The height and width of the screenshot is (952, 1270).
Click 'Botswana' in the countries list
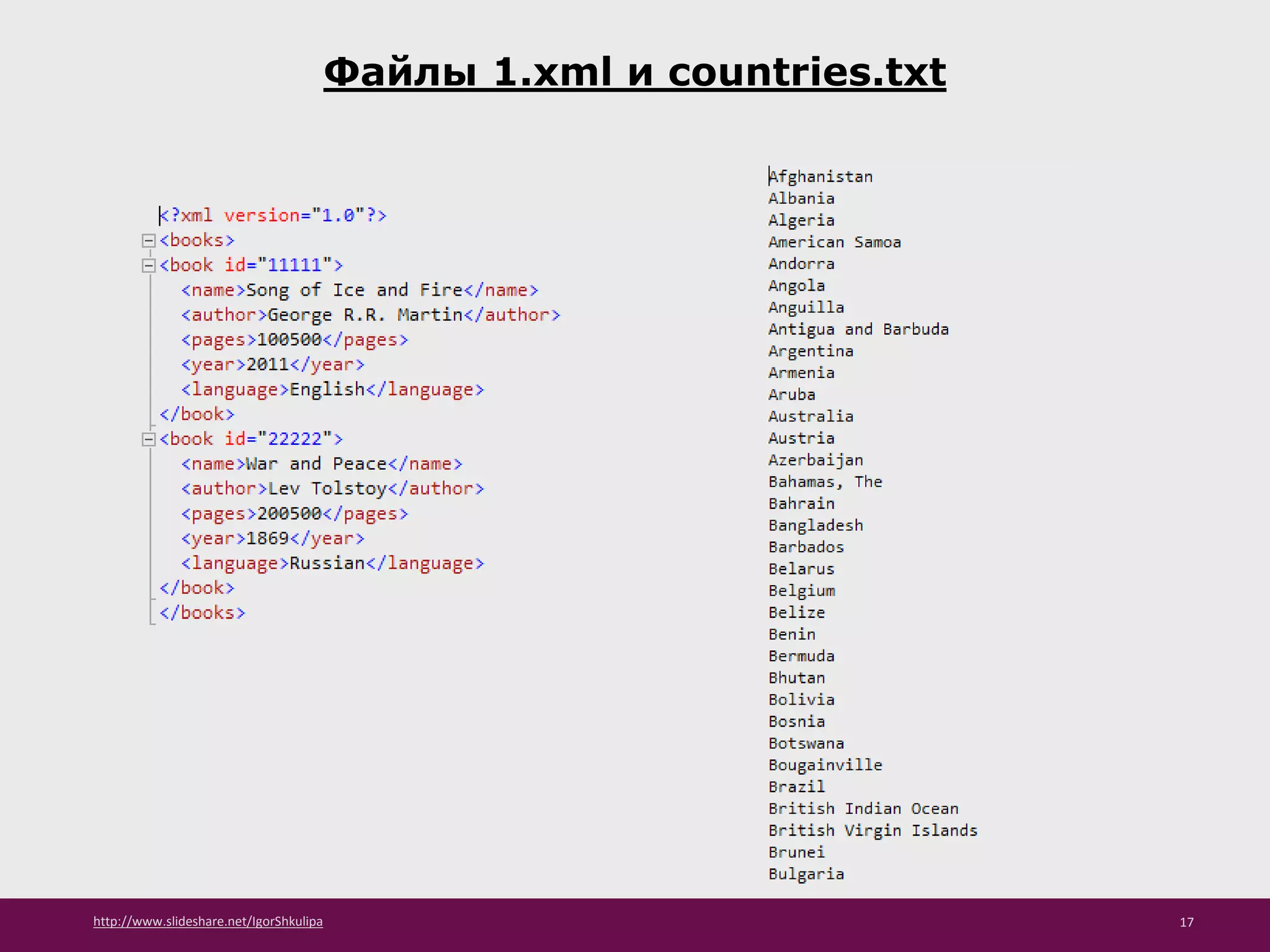[806, 743]
